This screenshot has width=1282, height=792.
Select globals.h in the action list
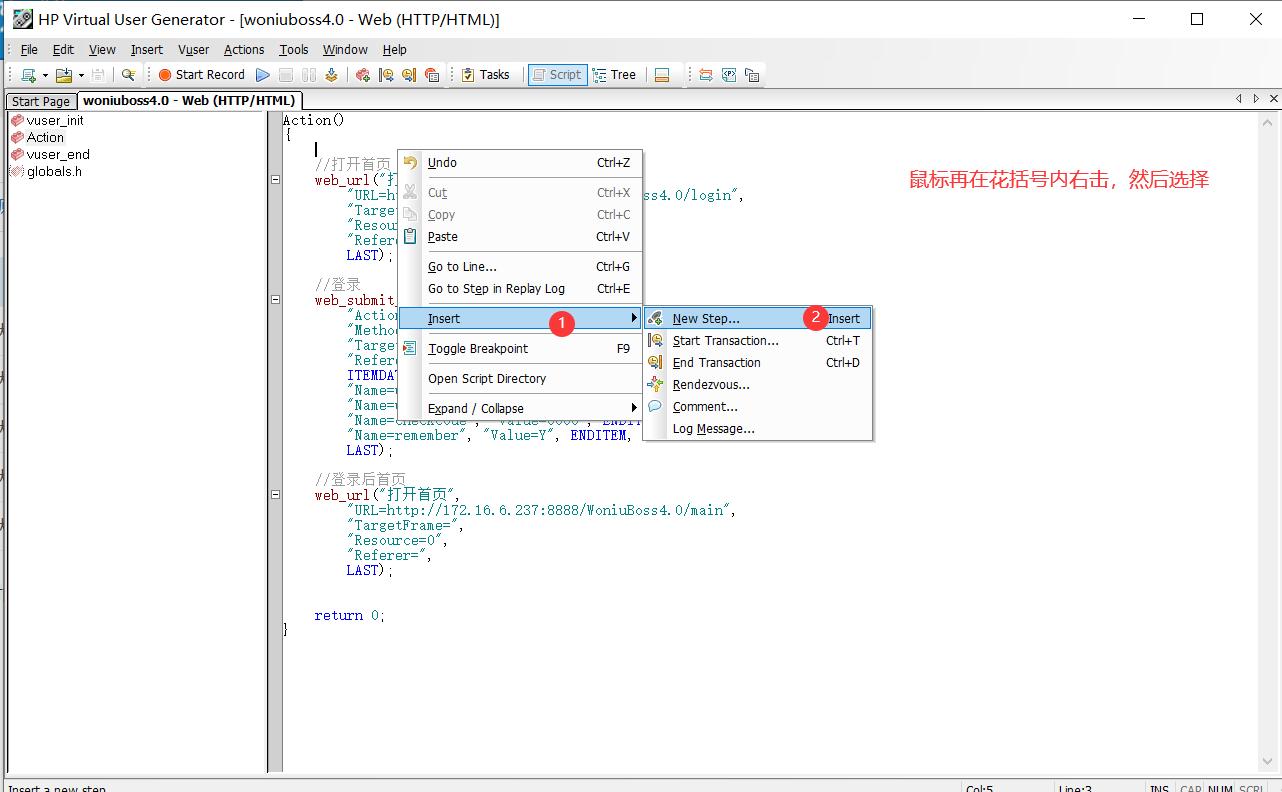pyautogui.click(x=54, y=171)
